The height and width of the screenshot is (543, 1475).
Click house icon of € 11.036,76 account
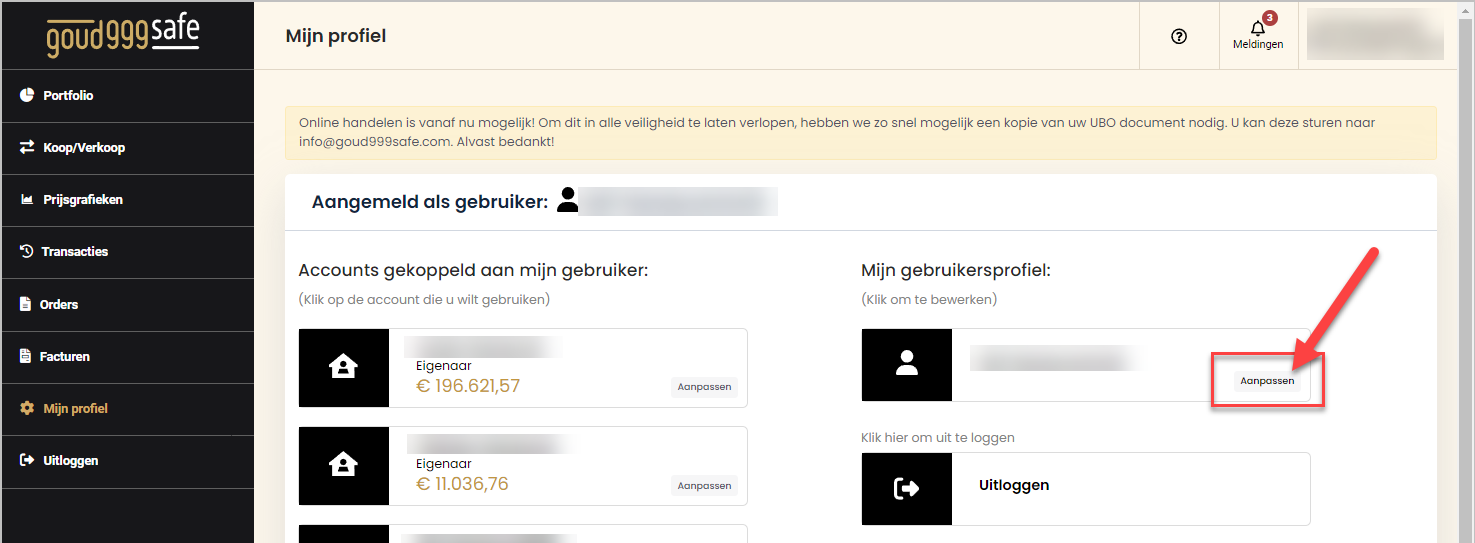[343, 466]
